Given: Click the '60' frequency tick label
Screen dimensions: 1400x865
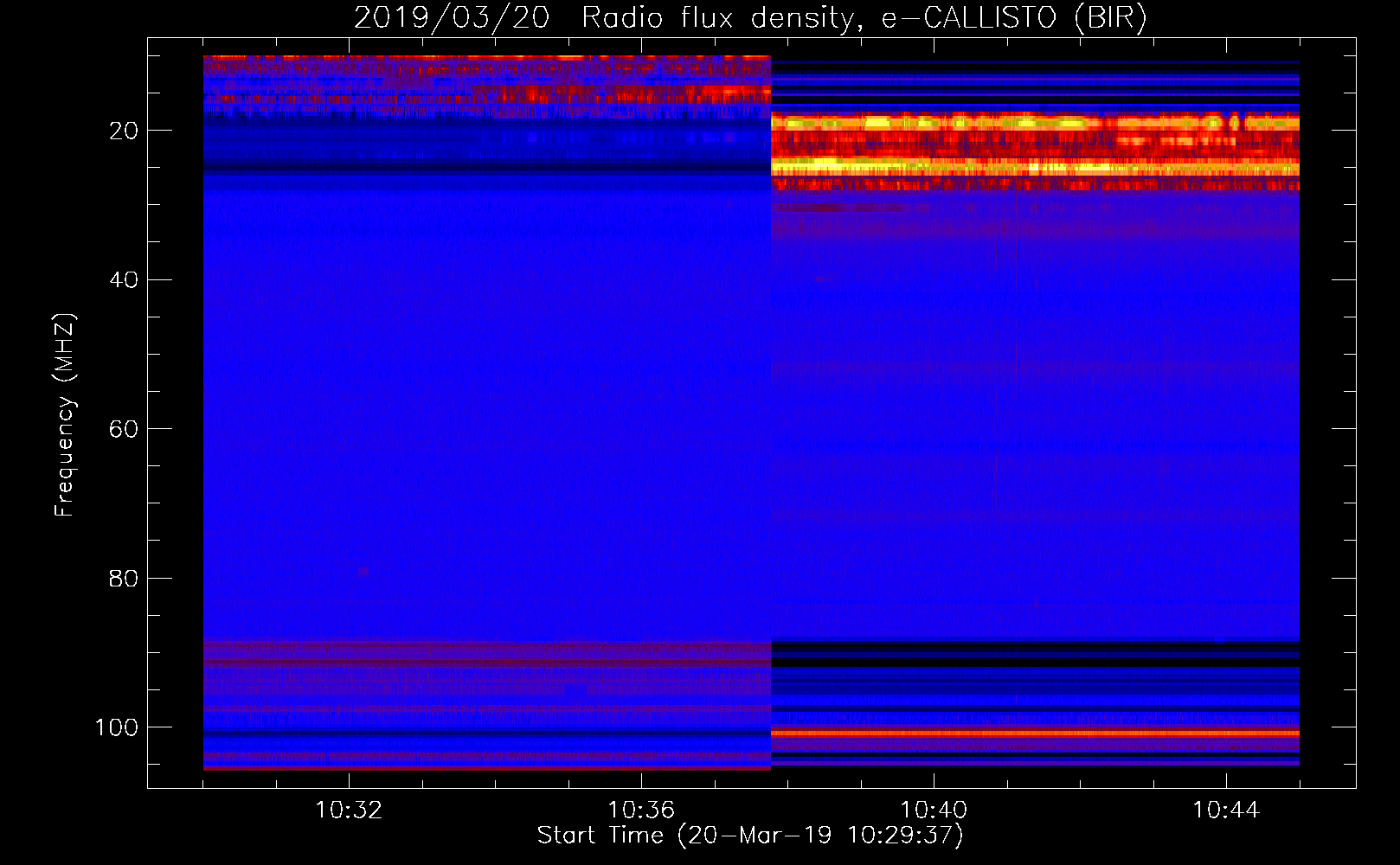Looking at the screenshot, I should coord(124,429).
